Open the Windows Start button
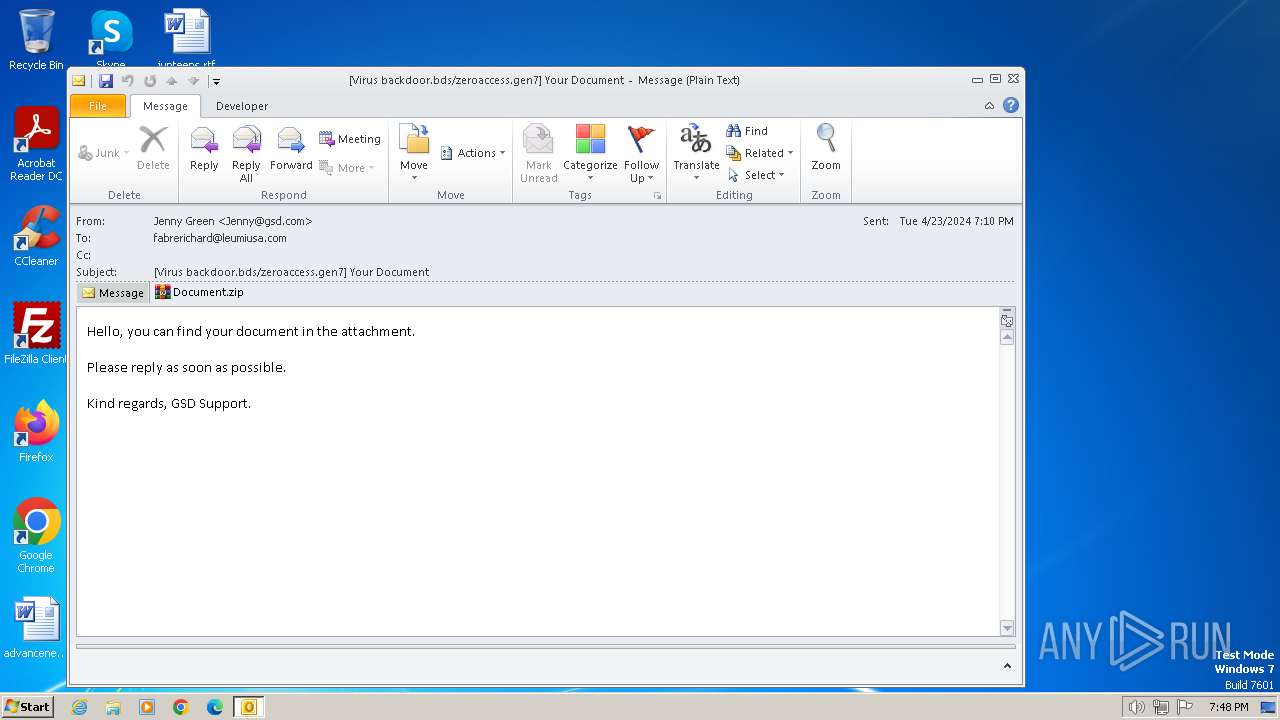The width and height of the screenshot is (1280, 720). 28,706
